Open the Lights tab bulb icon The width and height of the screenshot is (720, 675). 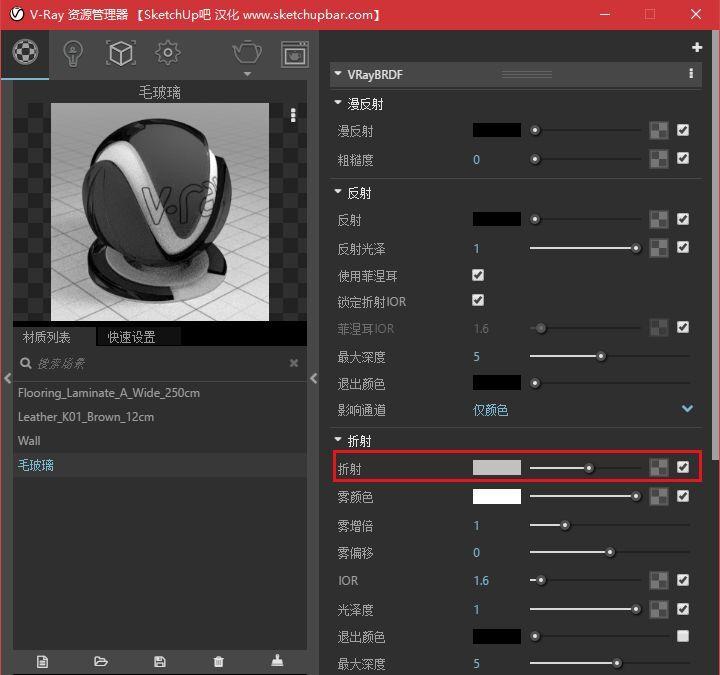coord(73,54)
